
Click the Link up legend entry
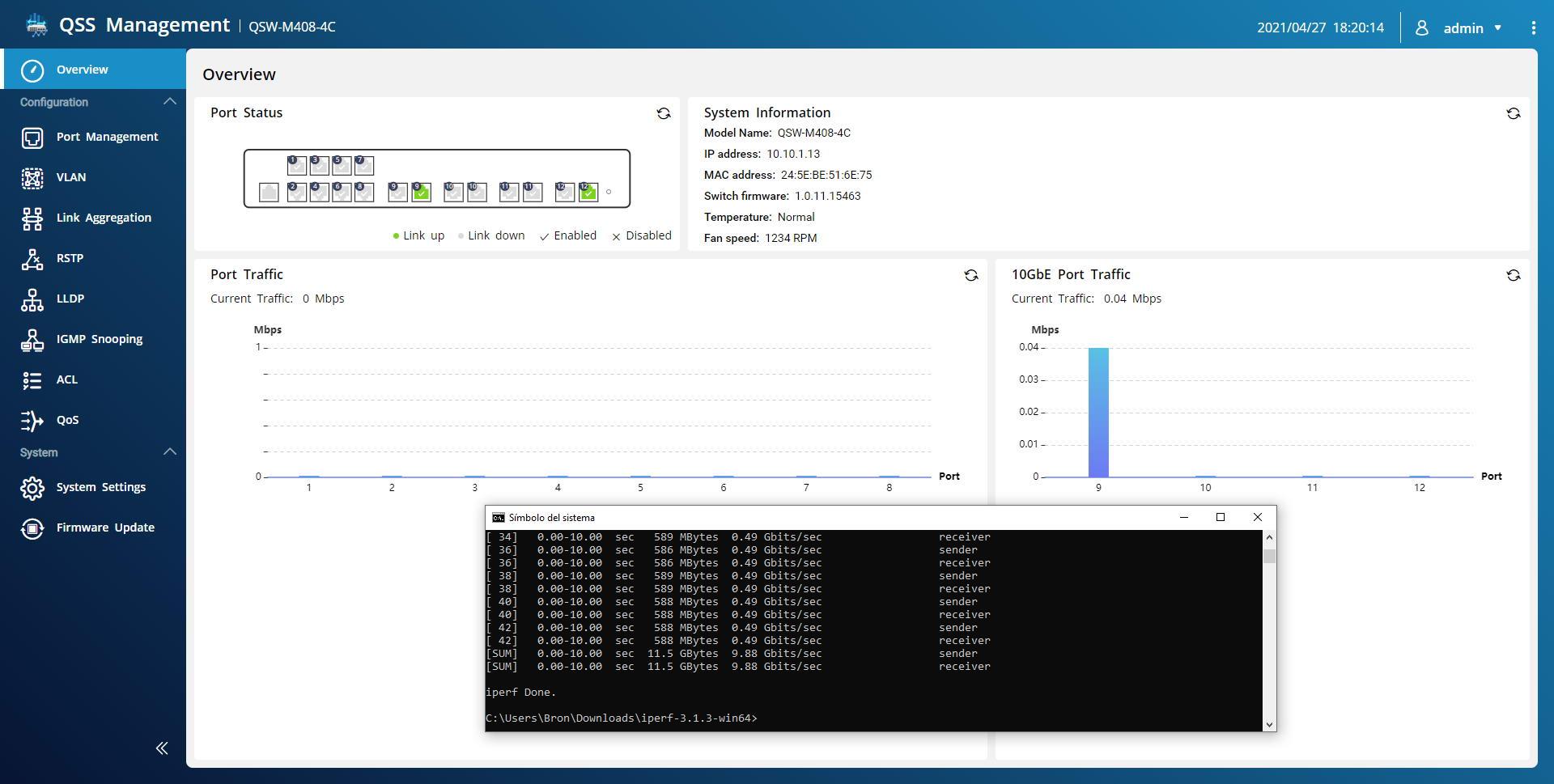click(x=418, y=235)
